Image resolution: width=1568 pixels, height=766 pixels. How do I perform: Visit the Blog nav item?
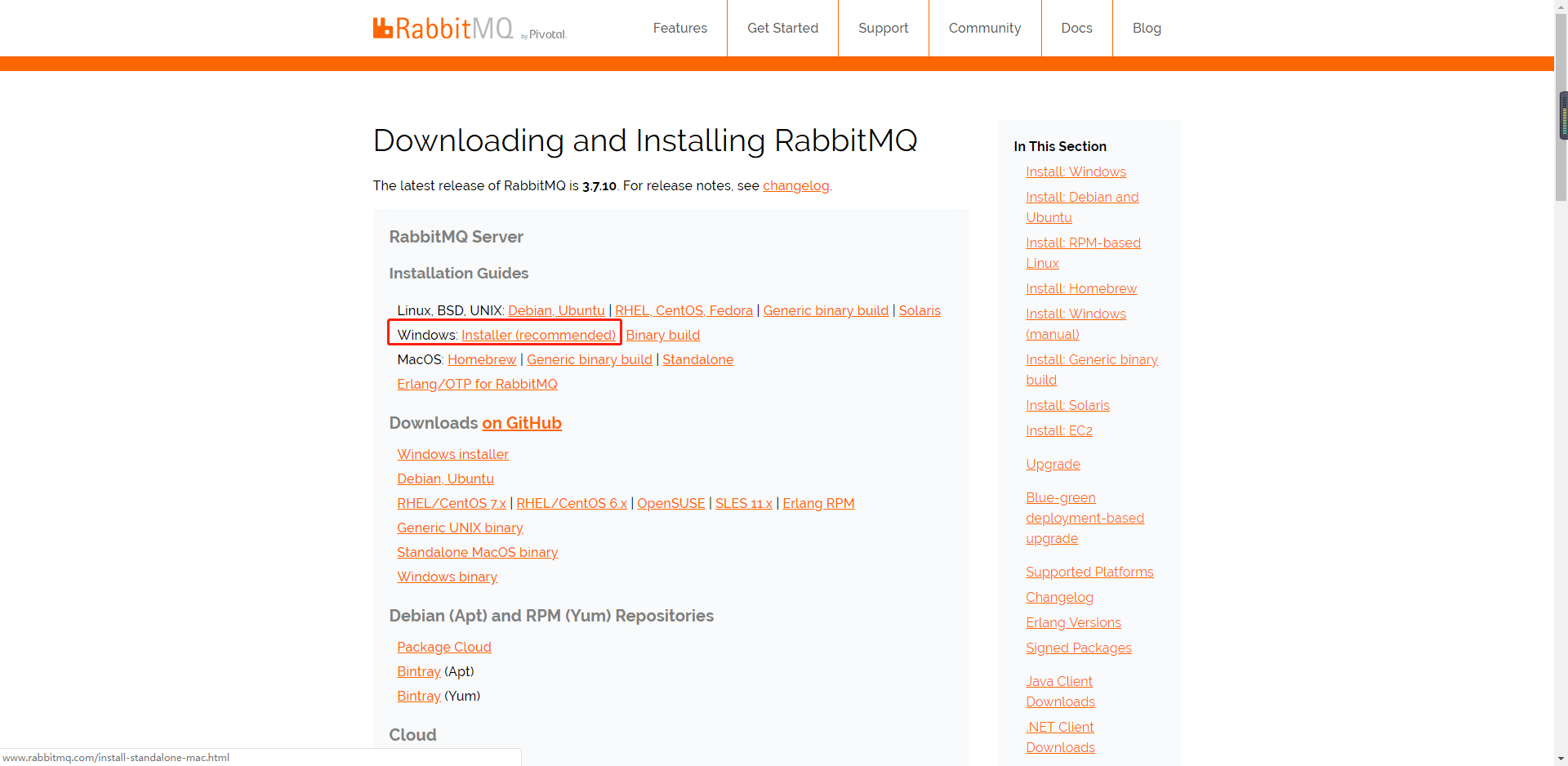(1147, 28)
